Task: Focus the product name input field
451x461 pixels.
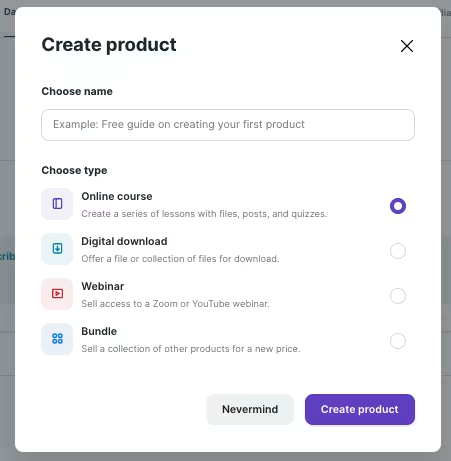Action: point(228,125)
